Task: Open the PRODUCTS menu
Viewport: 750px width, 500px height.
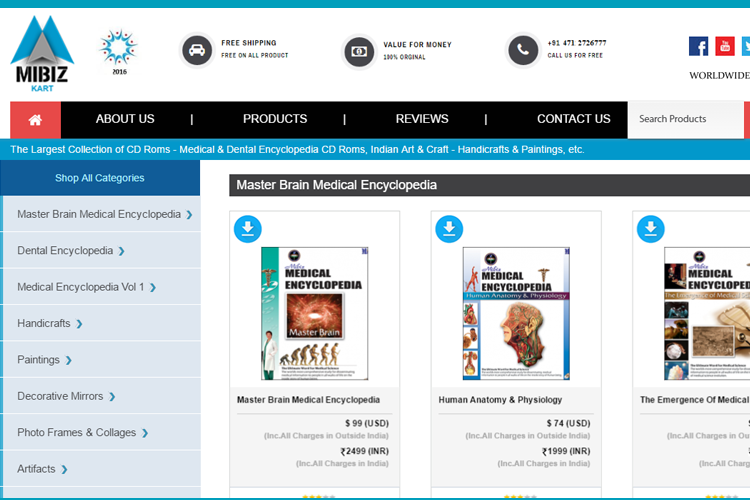Action: pos(275,119)
